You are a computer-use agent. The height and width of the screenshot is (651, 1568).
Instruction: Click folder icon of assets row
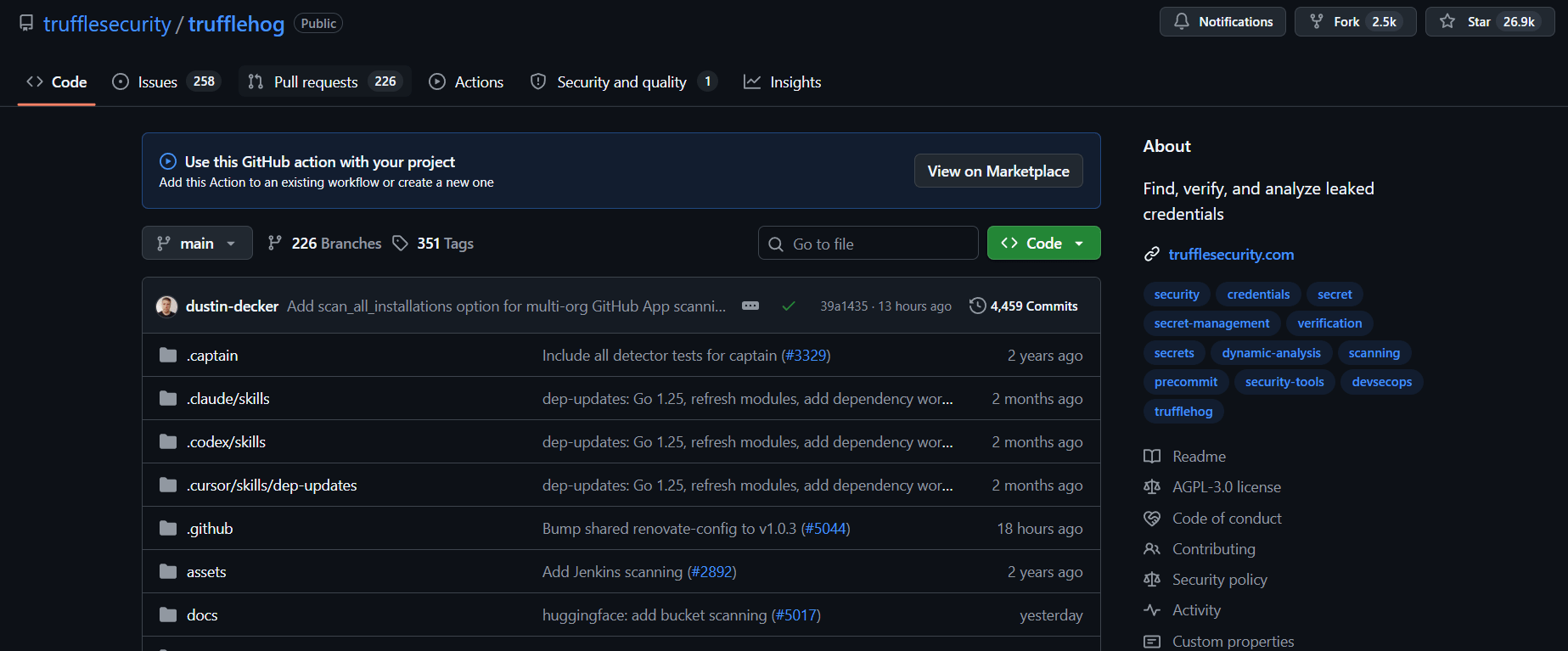[x=168, y=571]
